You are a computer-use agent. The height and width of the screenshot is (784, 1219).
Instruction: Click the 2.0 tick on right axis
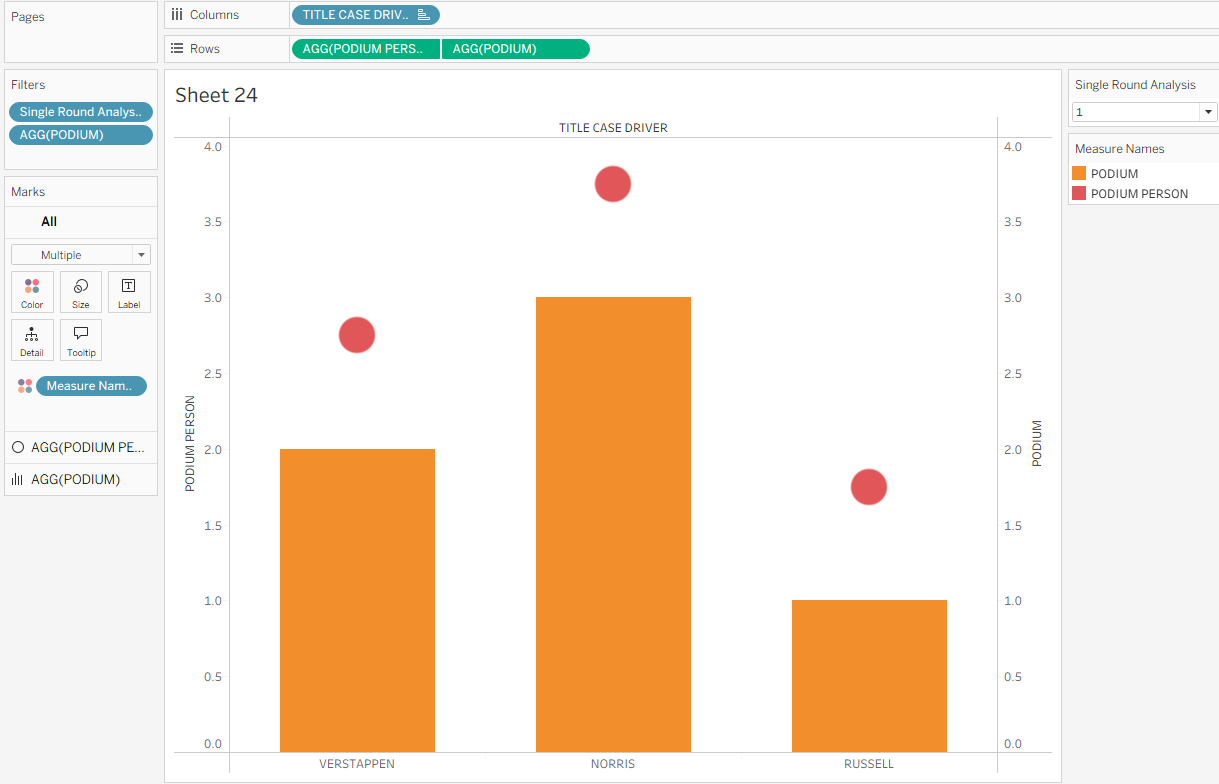click(x=1013, y=450)
